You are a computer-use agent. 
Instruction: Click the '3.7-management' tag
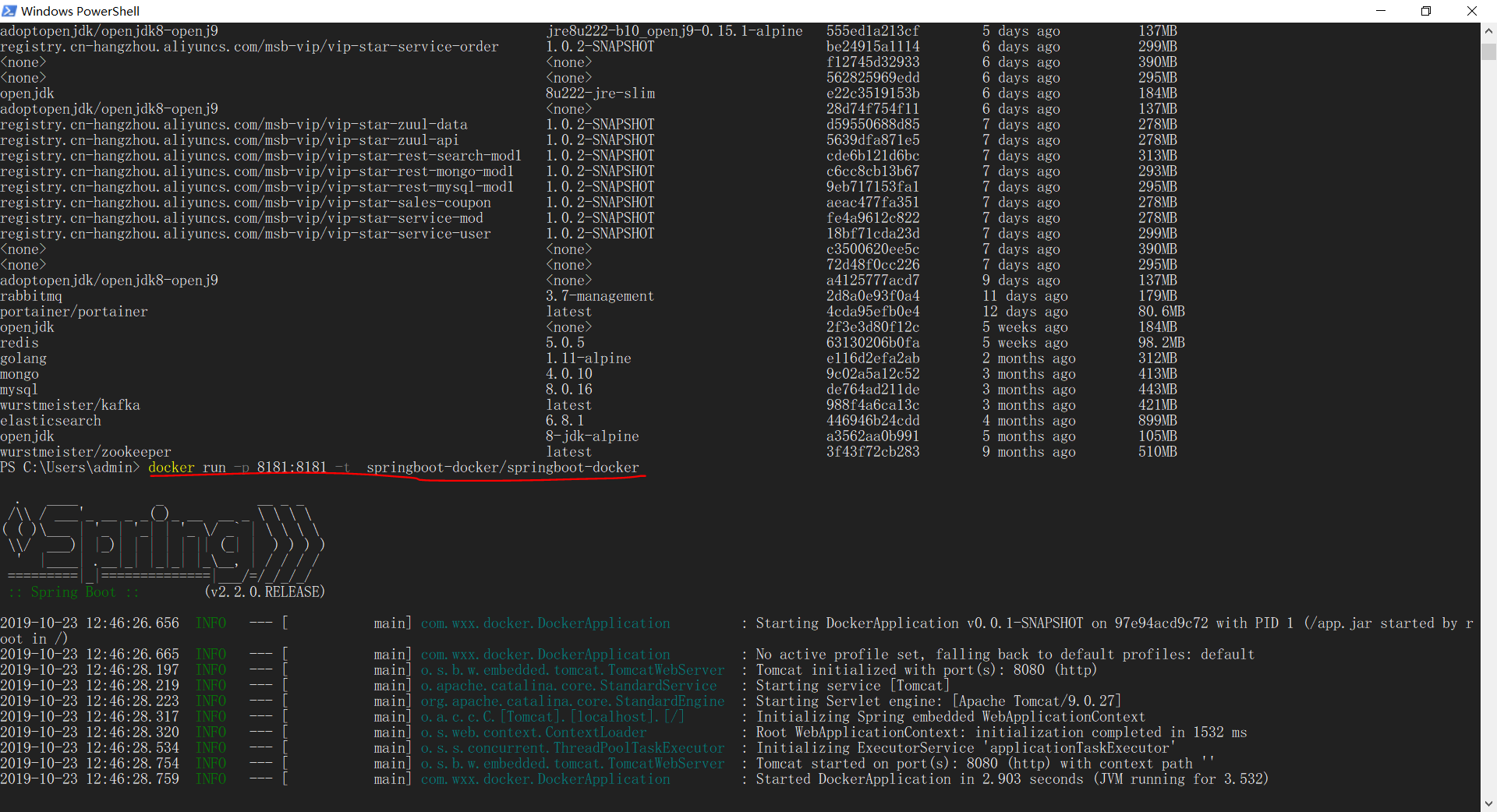click(600, 296)
